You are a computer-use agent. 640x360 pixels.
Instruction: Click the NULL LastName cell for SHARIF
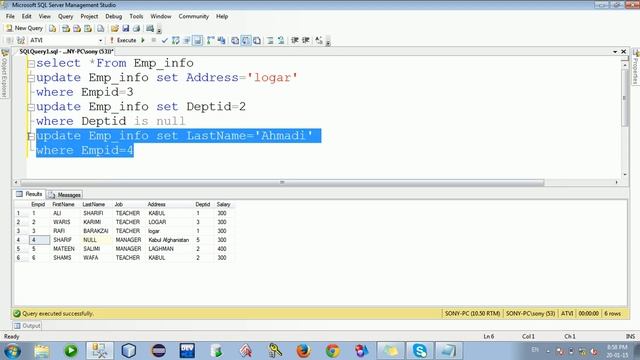click(x=96, y=240)
